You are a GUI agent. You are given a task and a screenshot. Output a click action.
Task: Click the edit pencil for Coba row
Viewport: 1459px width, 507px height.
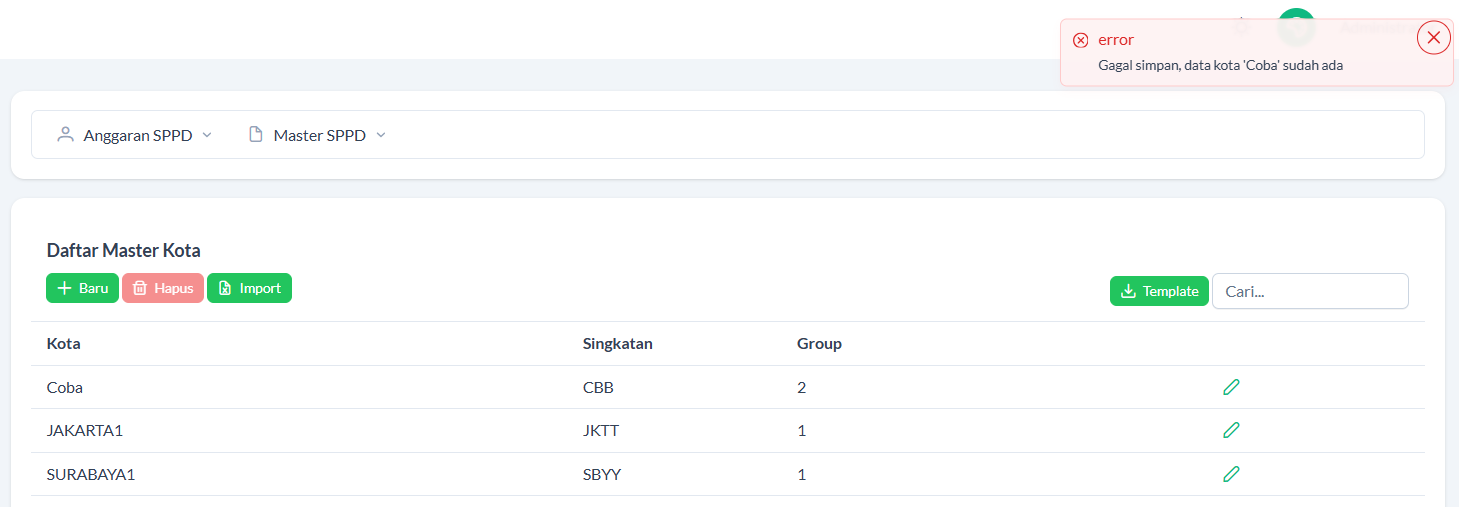[x=1231, y=387]
